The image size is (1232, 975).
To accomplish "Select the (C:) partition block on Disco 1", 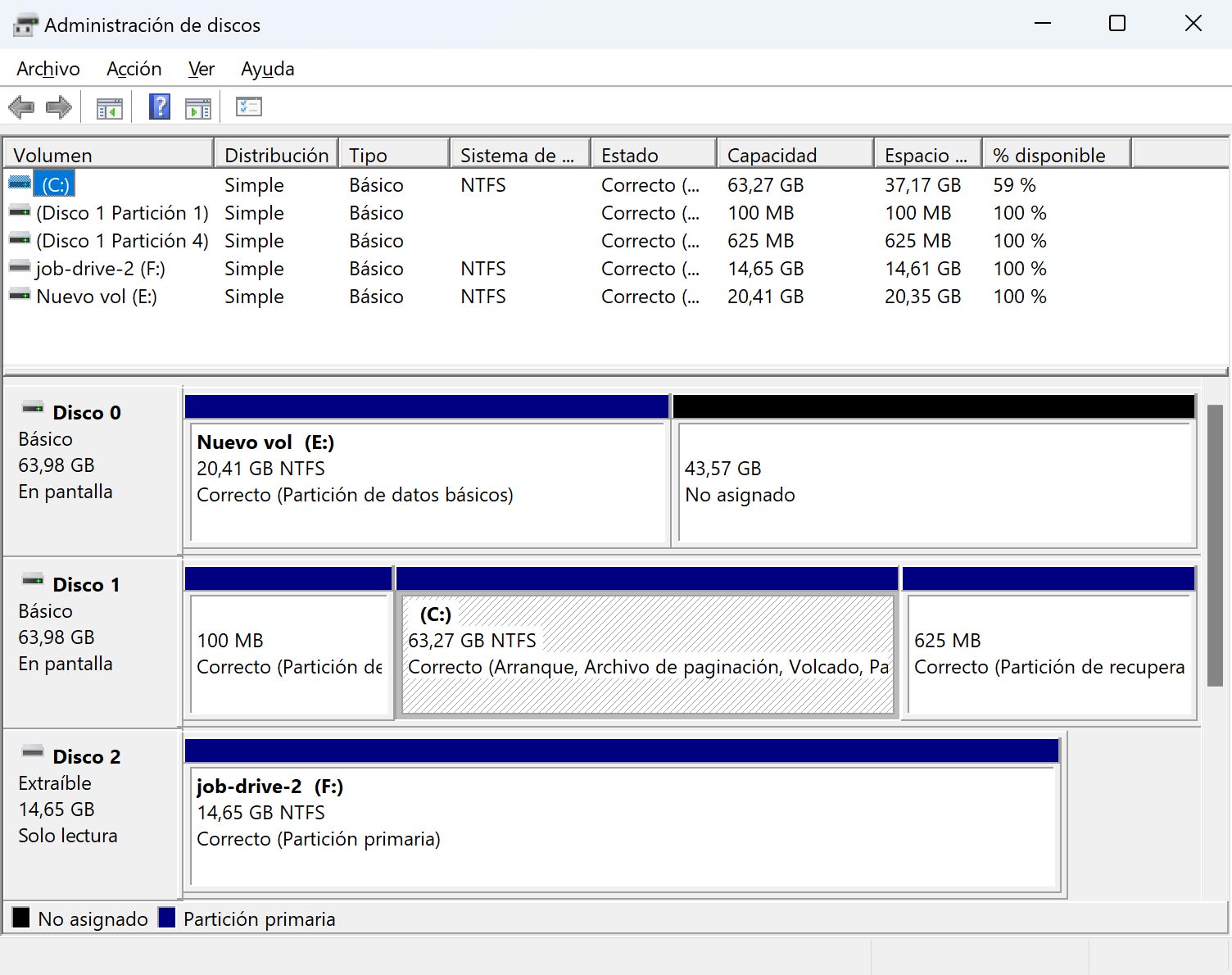I will click(x=647, y=654).
